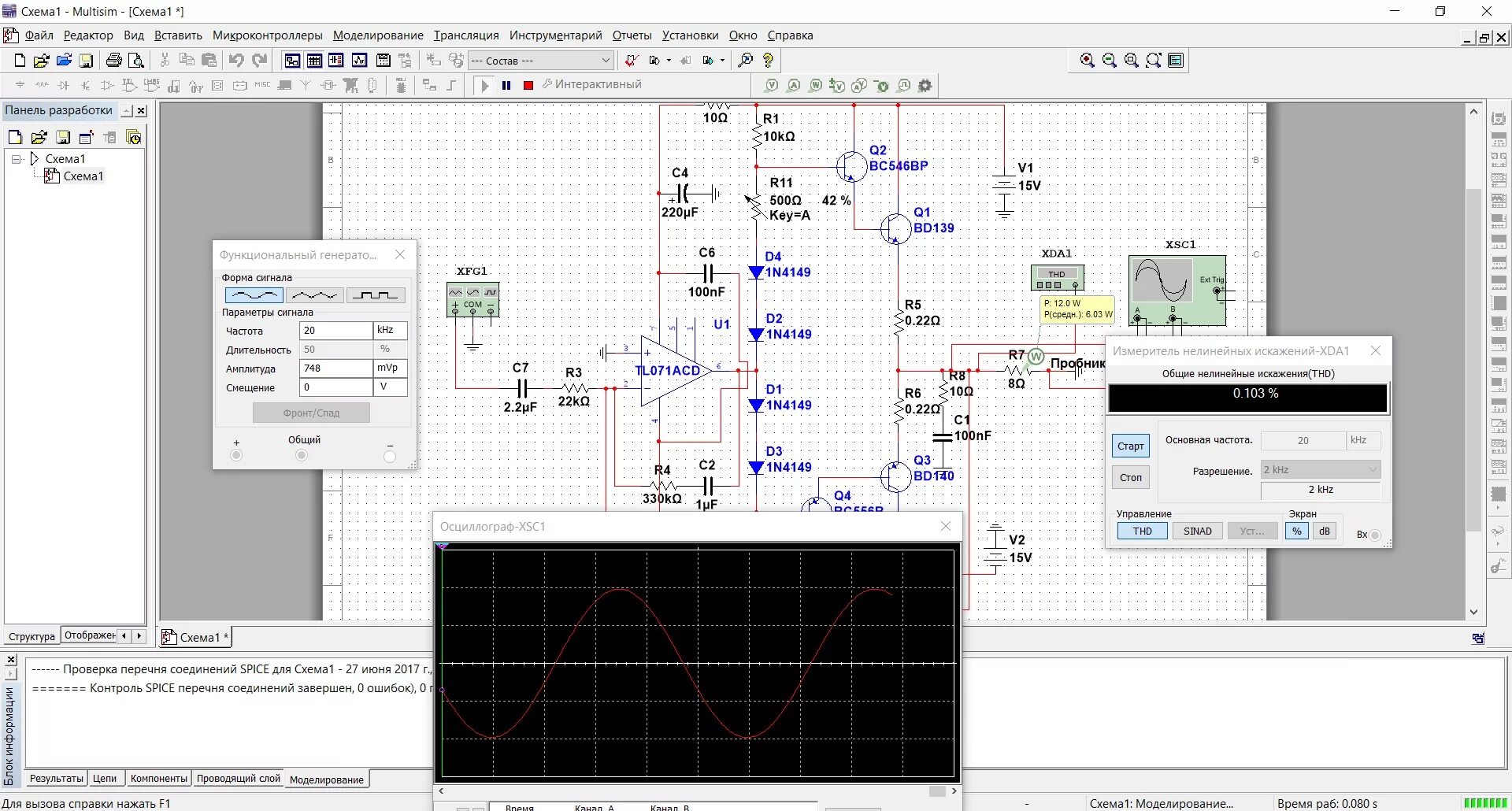Open the spreadsheet view icon
This screenshot has width=1512, height=811.
pyautogui.click(x=314, y=61)
